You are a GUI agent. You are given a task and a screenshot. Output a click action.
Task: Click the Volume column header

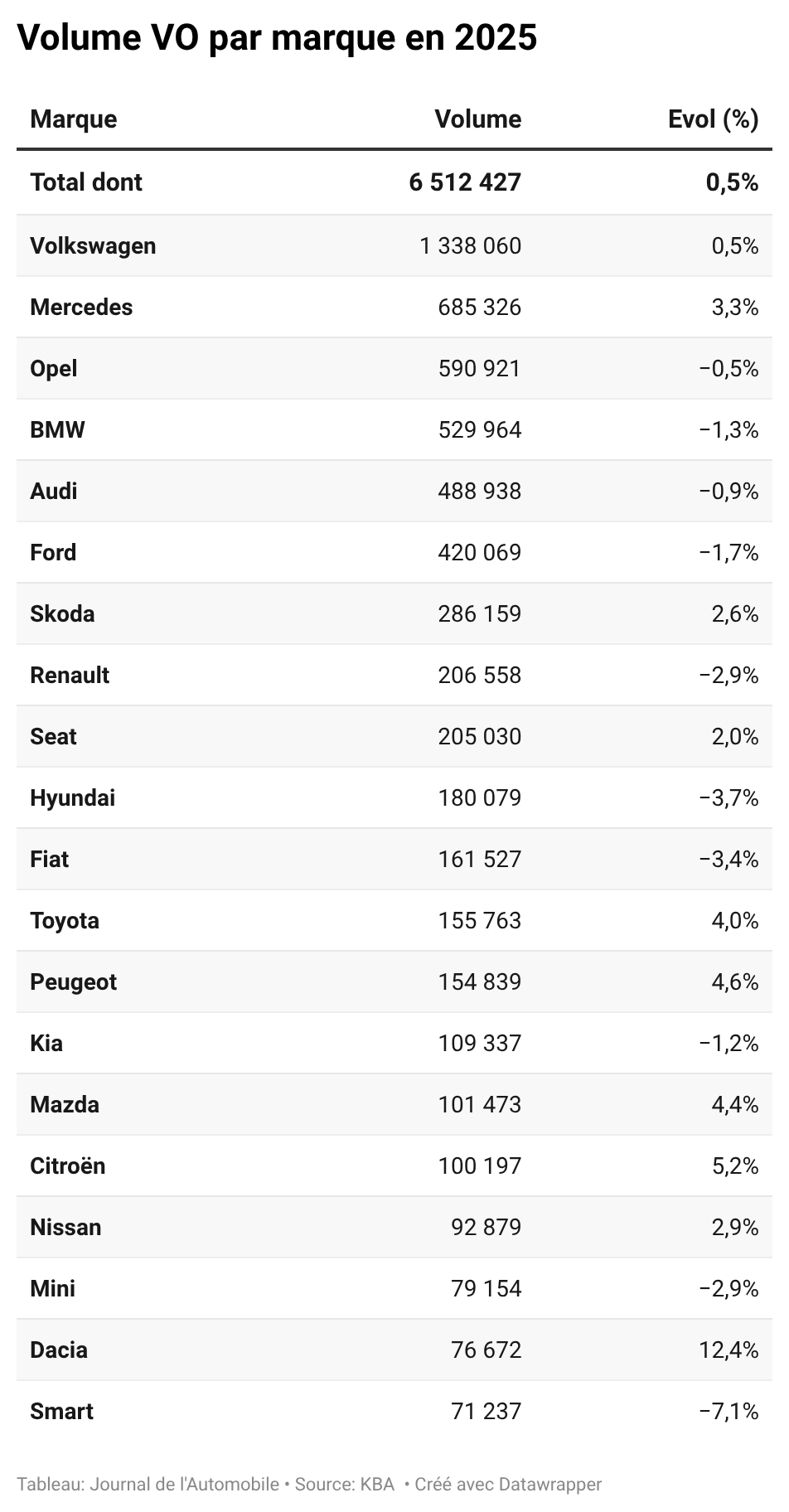click(x=478, y=119)
